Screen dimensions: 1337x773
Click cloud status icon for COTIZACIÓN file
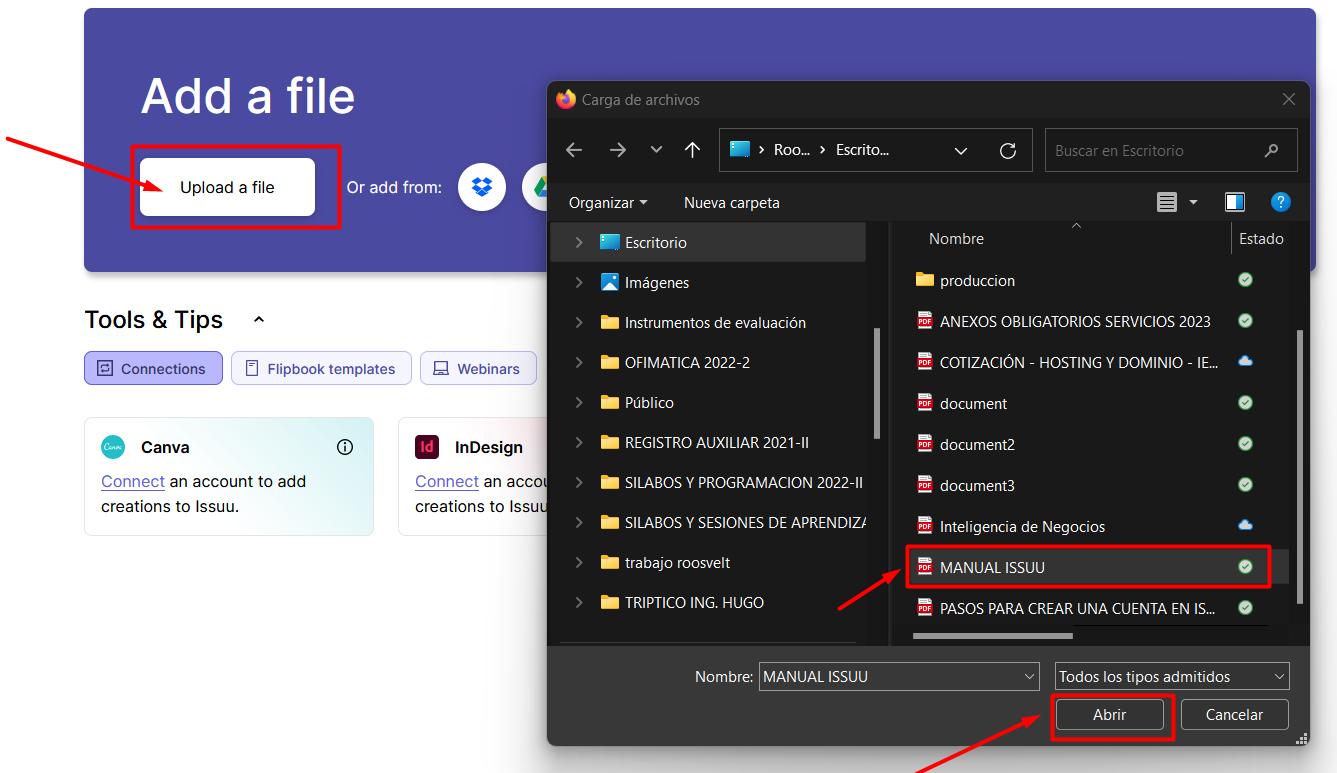(x=1245, y=361)
